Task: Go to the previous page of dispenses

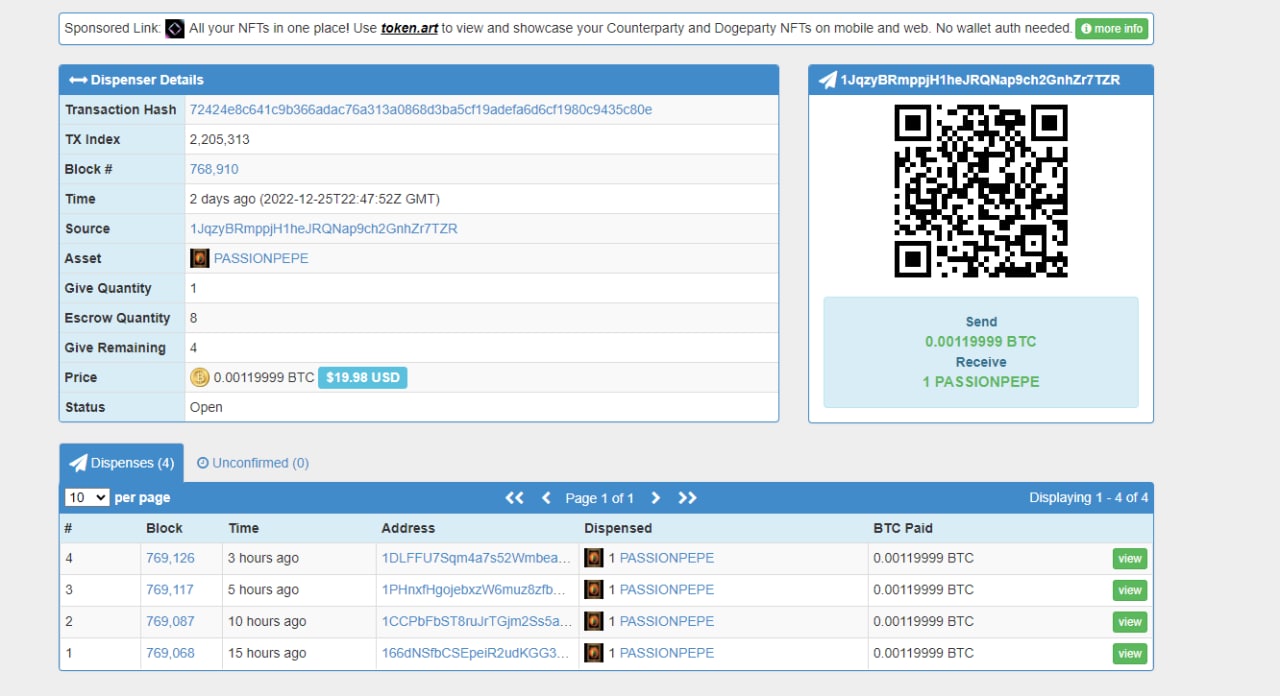Action: point(546,498)
